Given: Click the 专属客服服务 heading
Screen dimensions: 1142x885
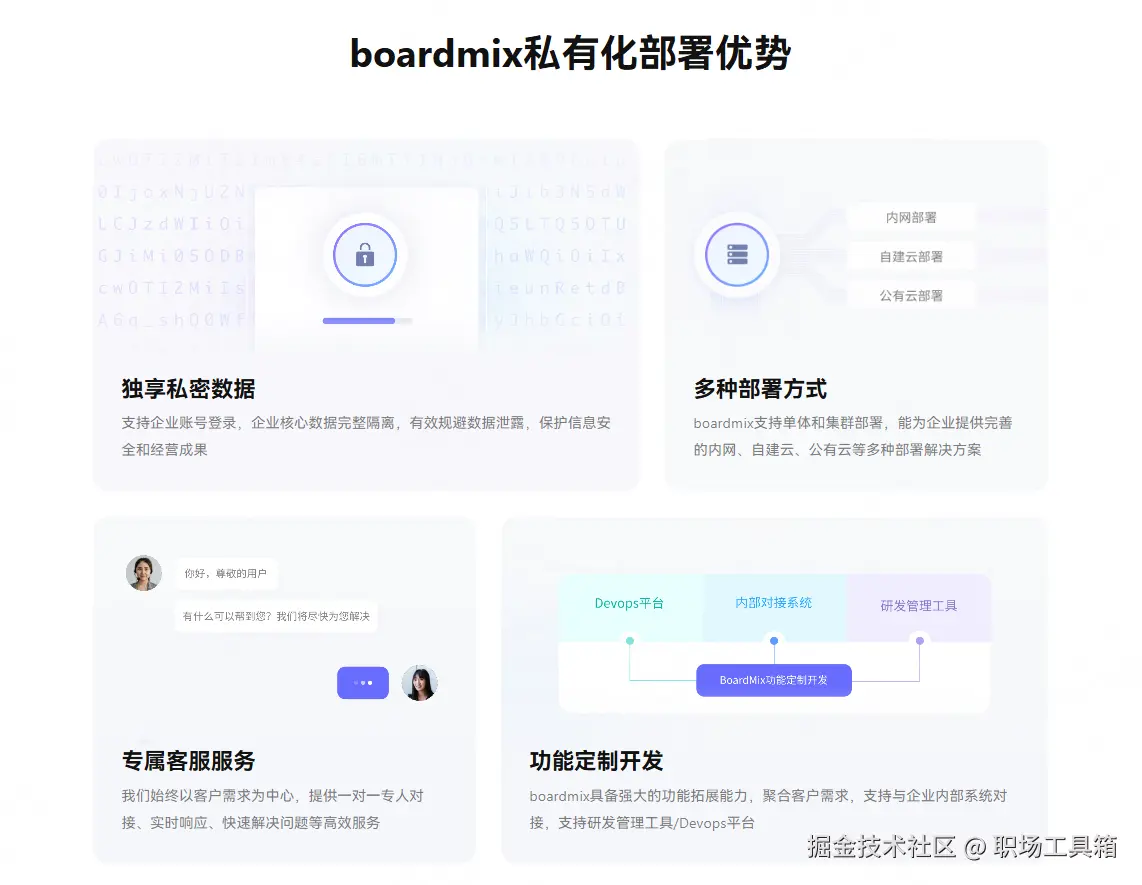Looking at the screenshot, I should [x=189, y=761].
